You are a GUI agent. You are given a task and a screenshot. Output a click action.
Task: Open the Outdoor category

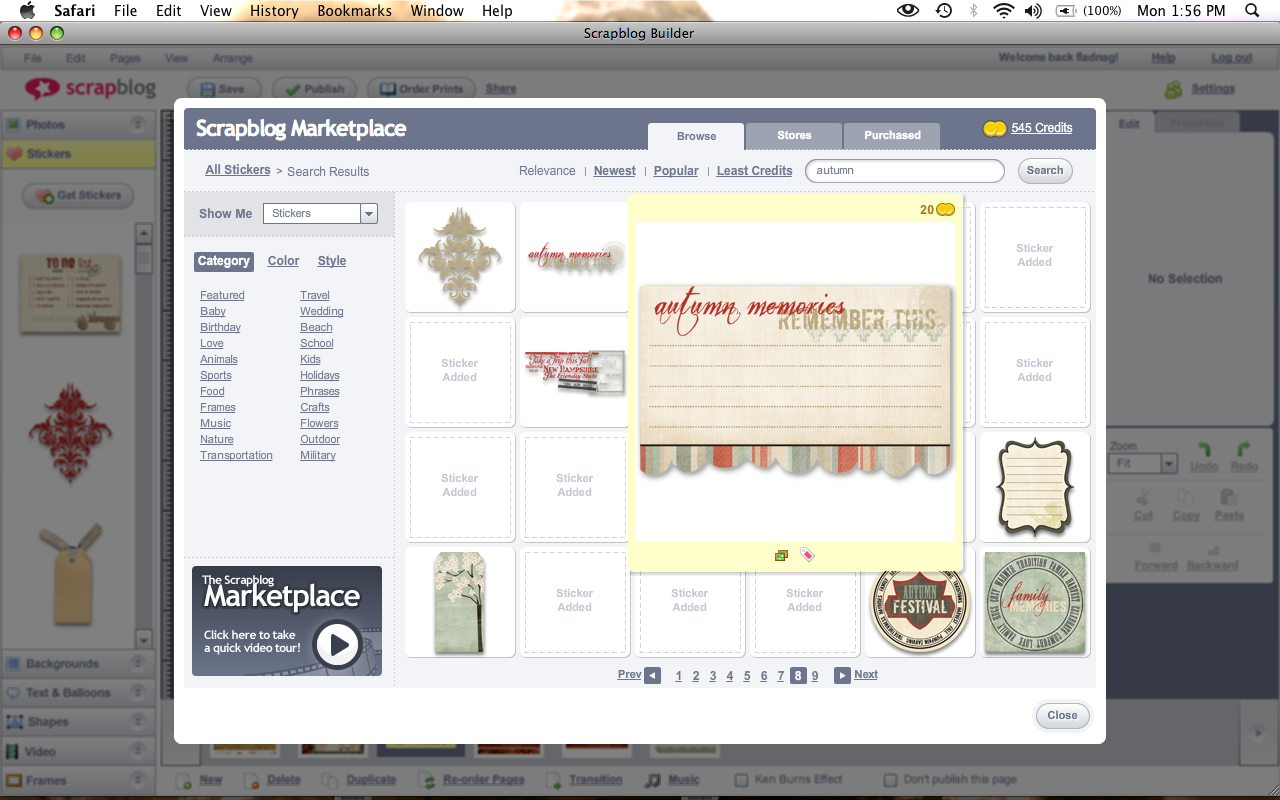320,439
